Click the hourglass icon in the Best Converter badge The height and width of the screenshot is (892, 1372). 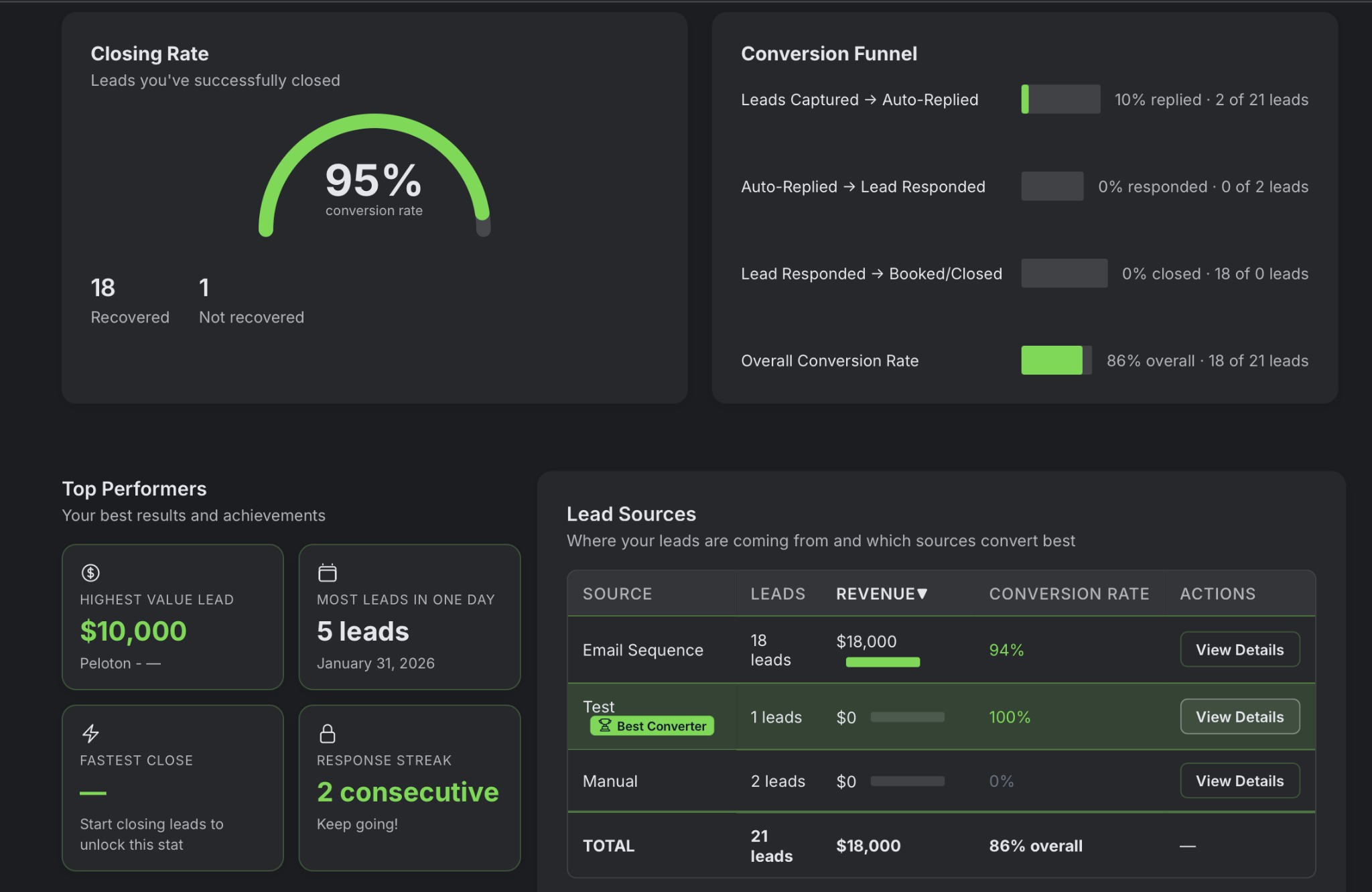(x=605, y=726)
